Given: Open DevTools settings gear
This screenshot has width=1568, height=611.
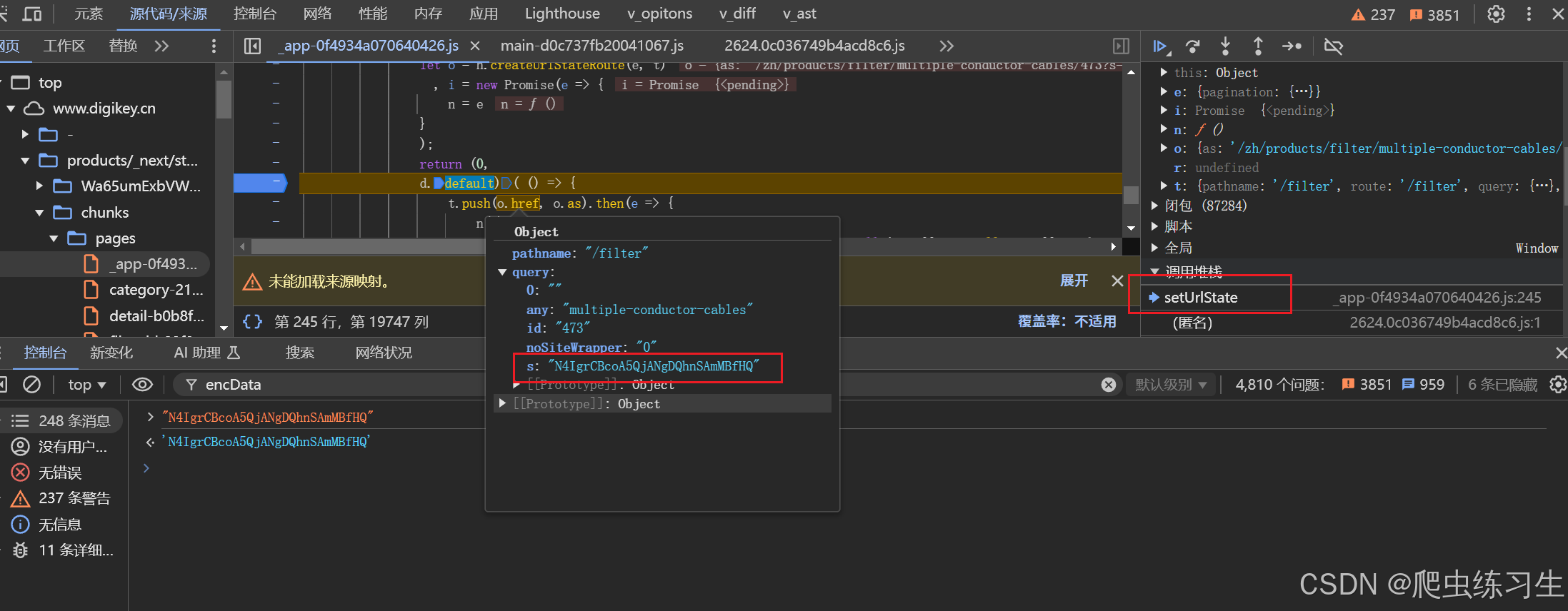Looking at the screenshot, I should coord(1496,14).
